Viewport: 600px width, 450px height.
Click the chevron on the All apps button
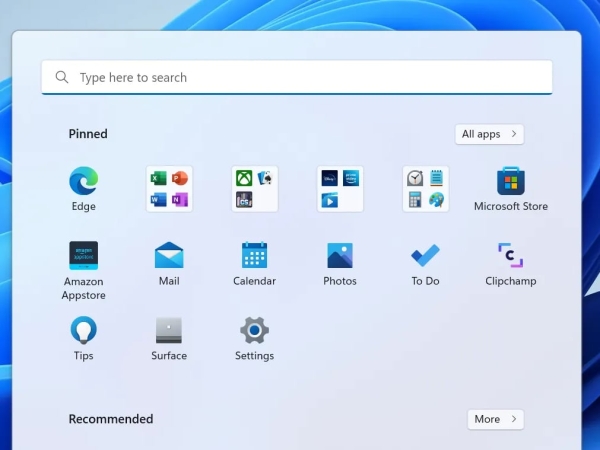[x=514, y=134]
